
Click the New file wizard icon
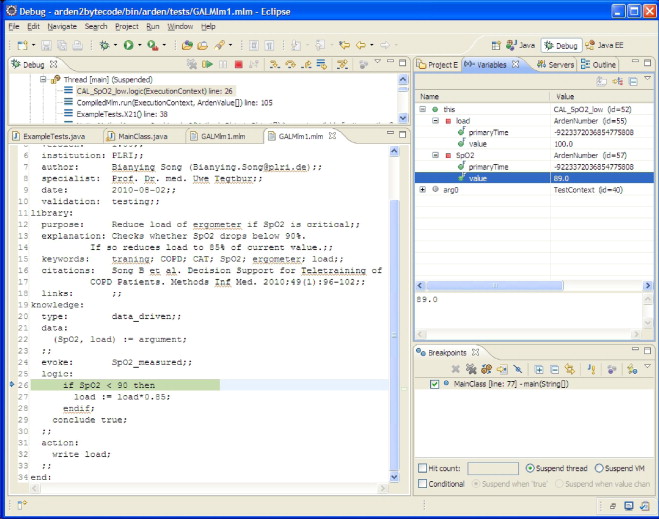tap(22, 45)
